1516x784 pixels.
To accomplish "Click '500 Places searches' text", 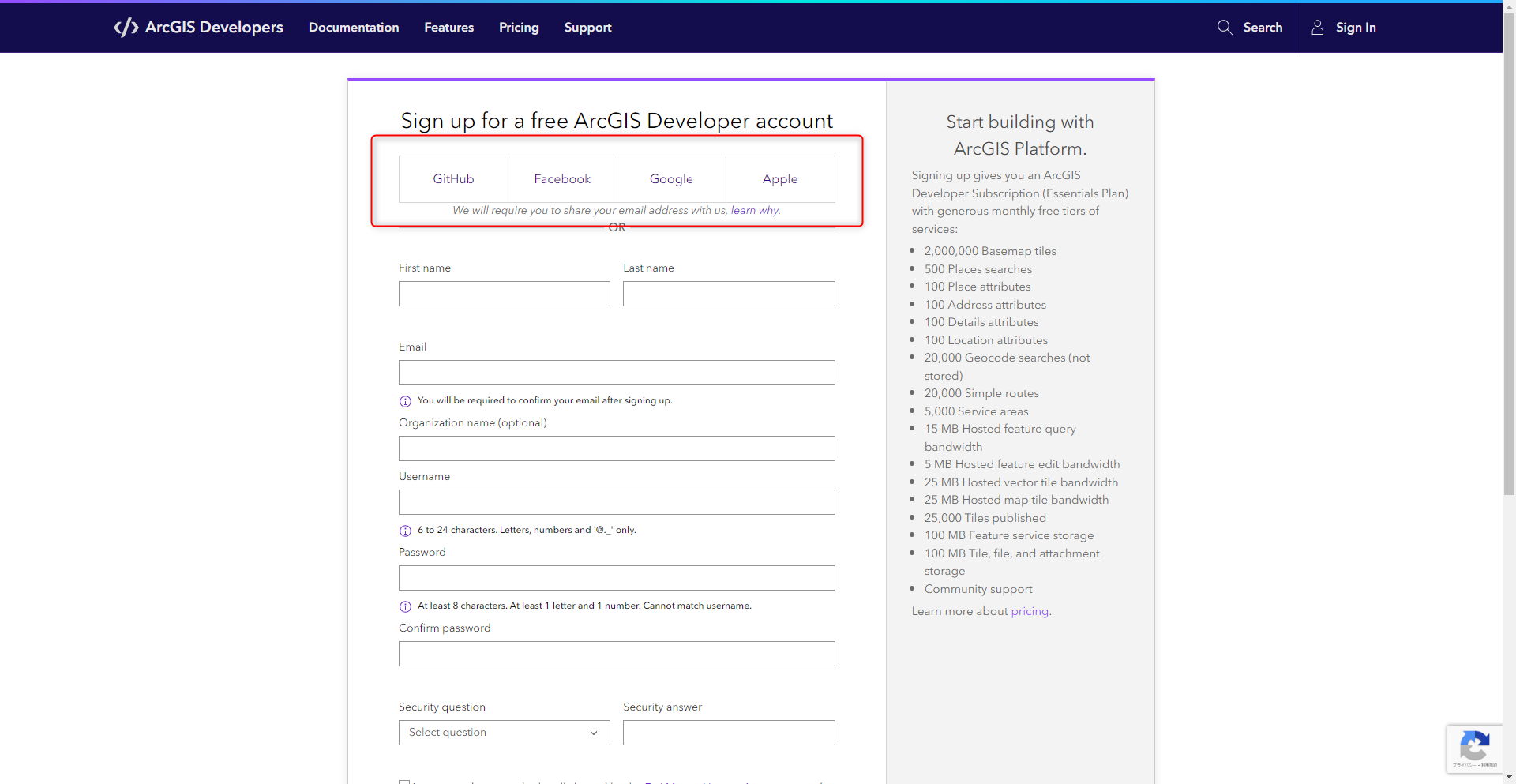I will coord(978,269).
